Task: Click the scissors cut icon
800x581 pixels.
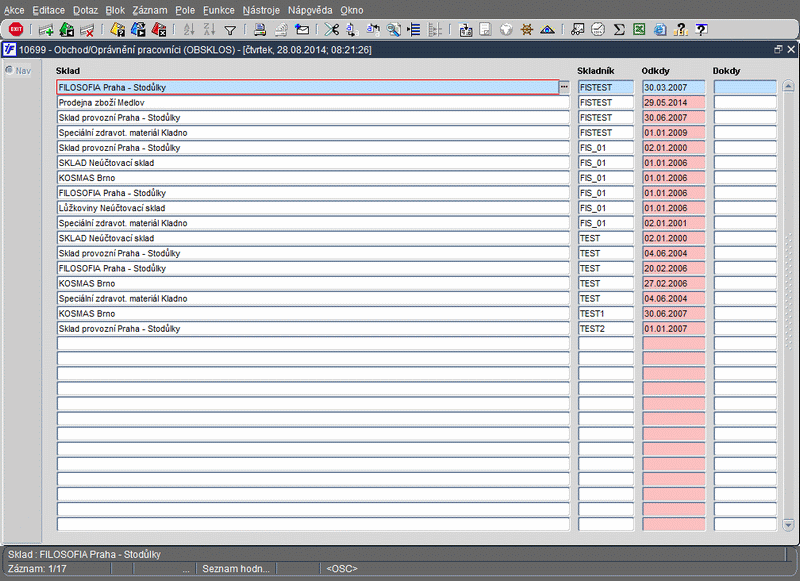Action: [331, 30]
